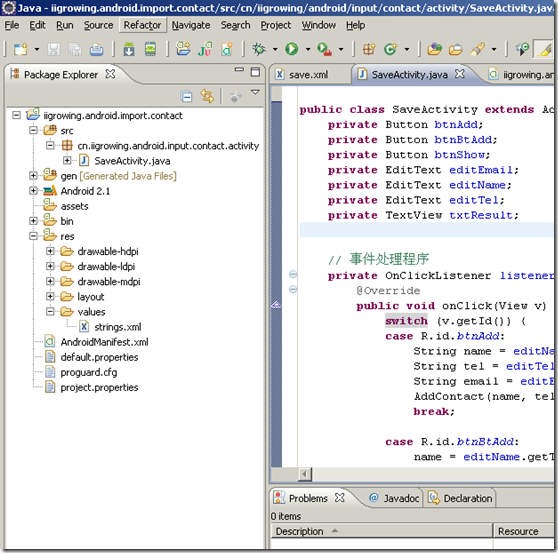
Task: Collapse the values folder node
Action: click(50, 312)
